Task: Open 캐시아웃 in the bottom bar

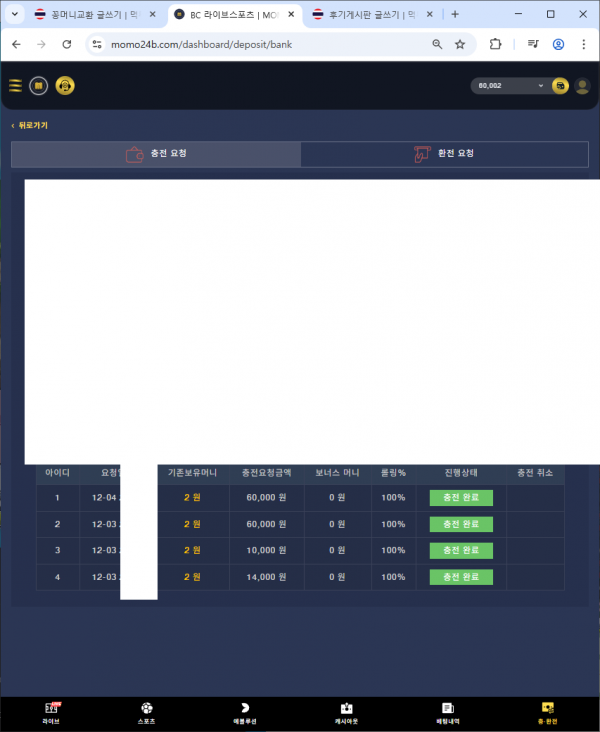Action: (346, 713)
